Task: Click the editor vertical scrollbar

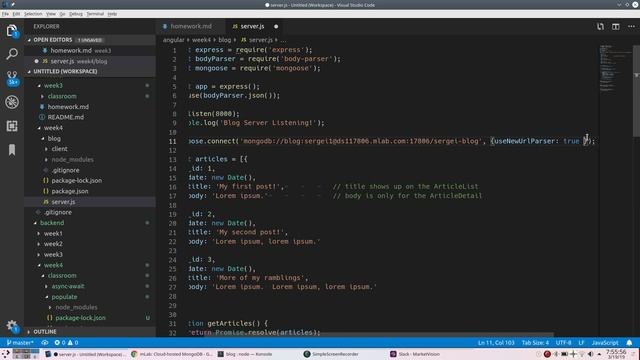Action: [636, 91]
